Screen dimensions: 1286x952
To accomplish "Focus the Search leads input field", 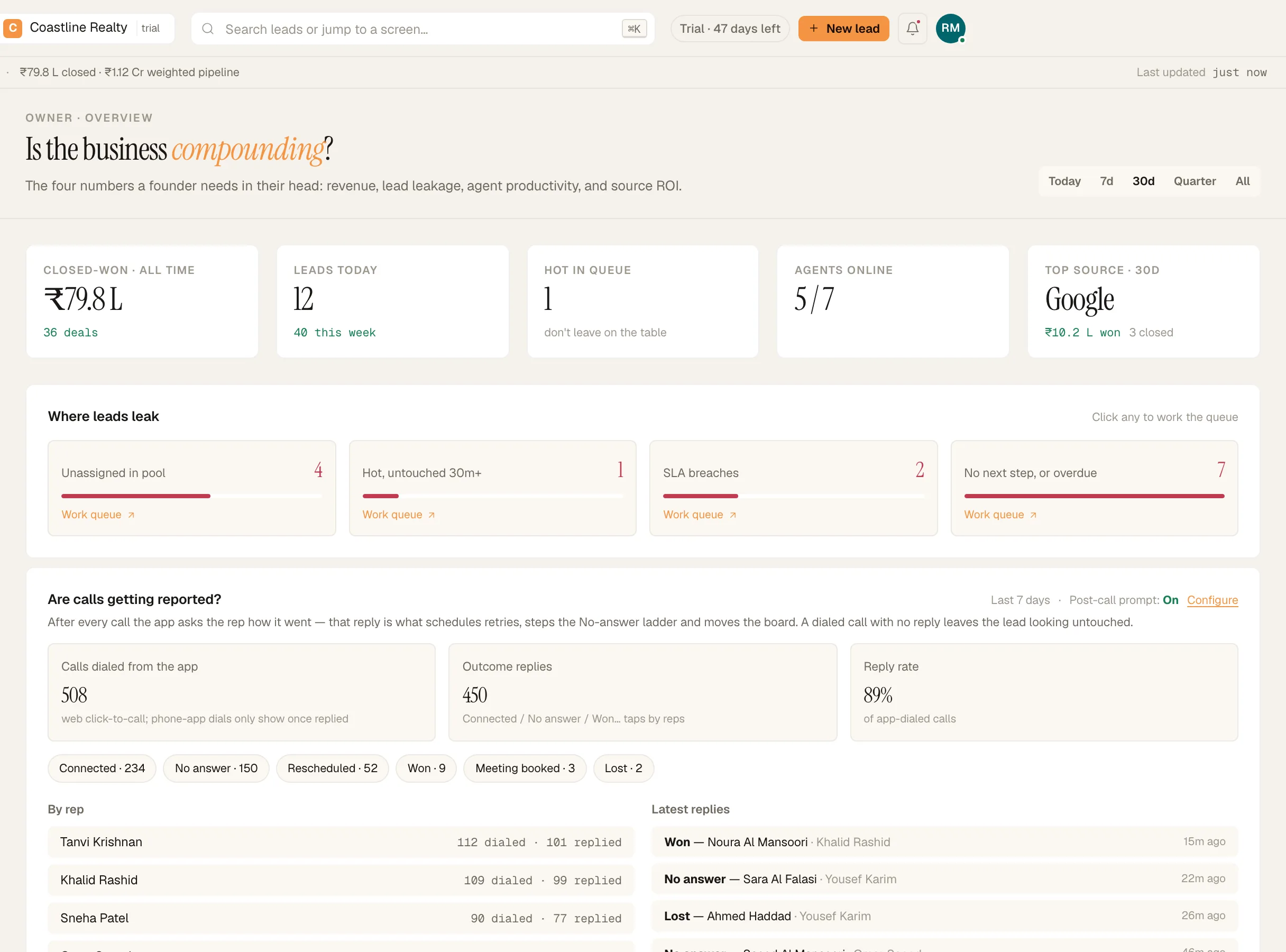I will pos(422,29).
